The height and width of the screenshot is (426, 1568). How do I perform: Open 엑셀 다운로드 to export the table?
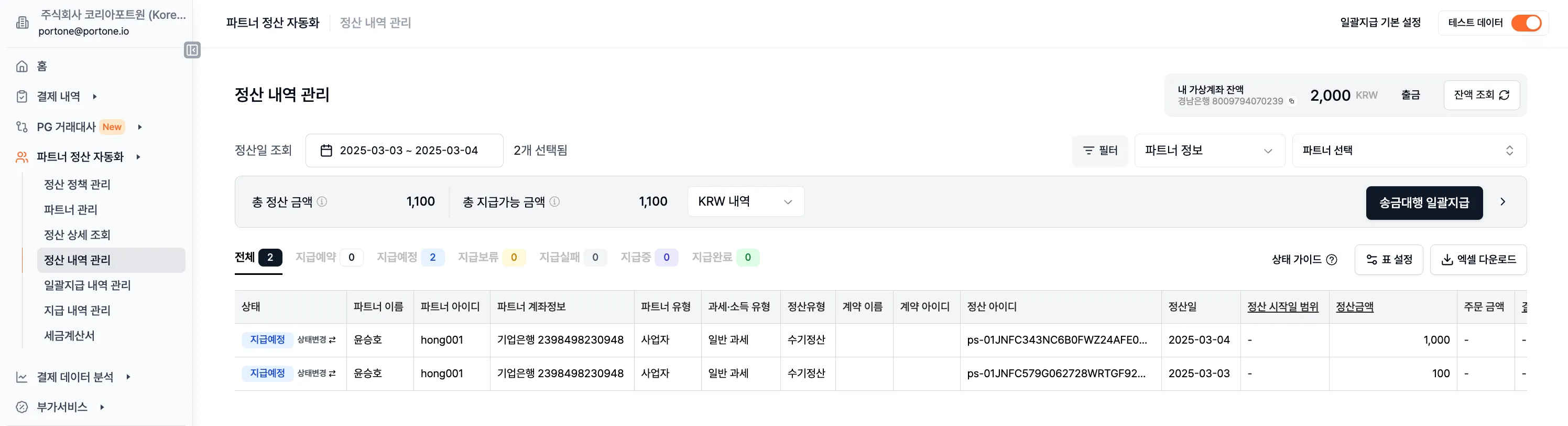click(x=1478, y=260)
